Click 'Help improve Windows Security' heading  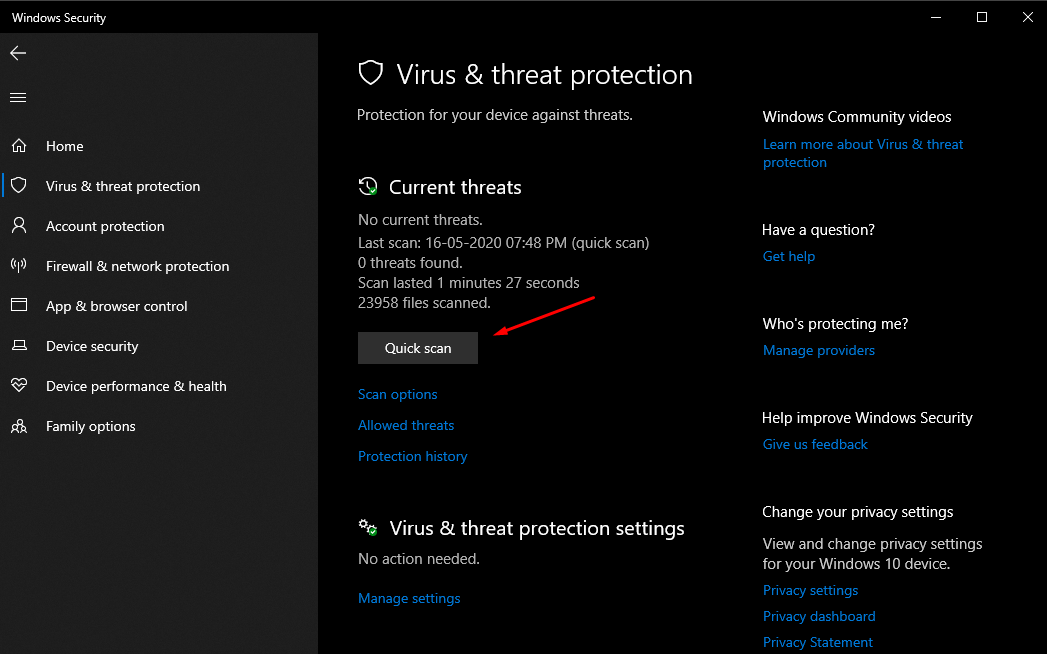point(867,418)
